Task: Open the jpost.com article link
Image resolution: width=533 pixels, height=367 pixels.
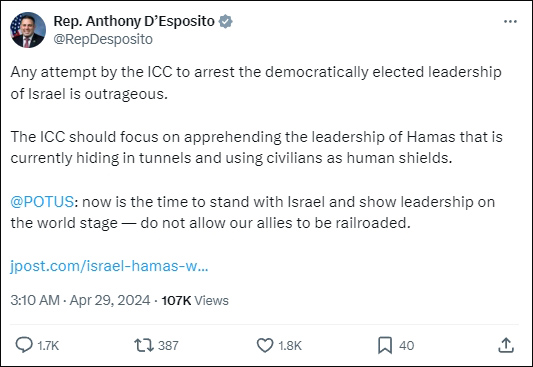Action: point(109,266)
